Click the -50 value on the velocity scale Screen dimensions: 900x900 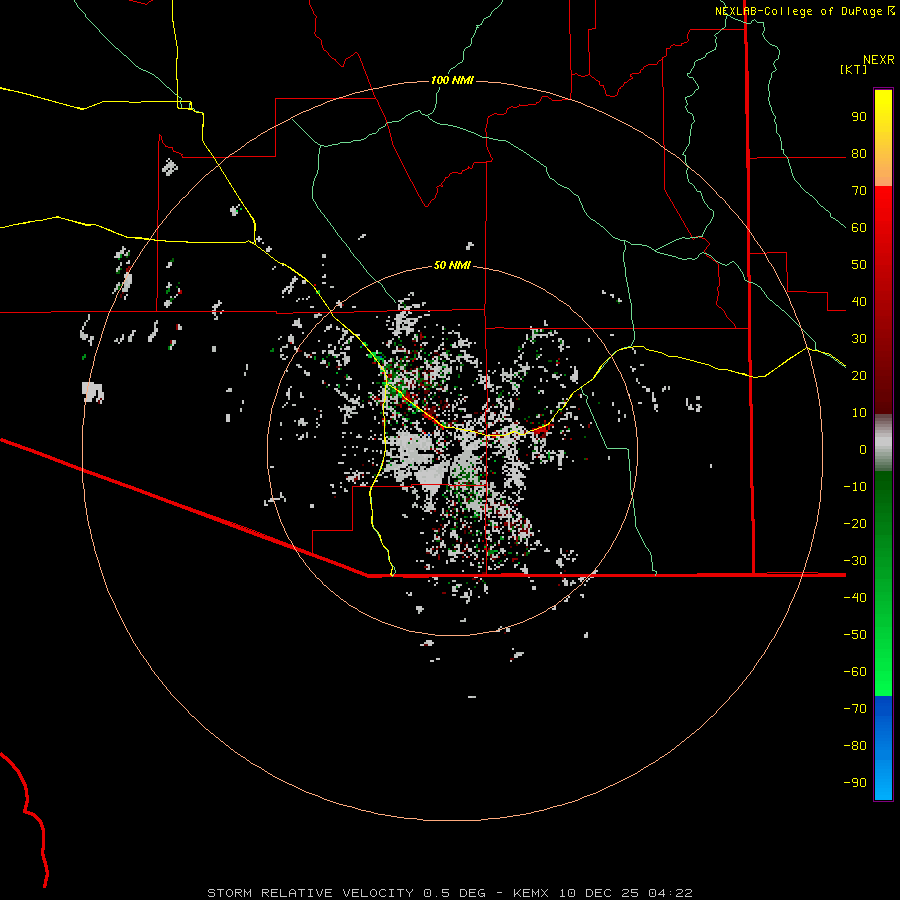coord(855,635)
